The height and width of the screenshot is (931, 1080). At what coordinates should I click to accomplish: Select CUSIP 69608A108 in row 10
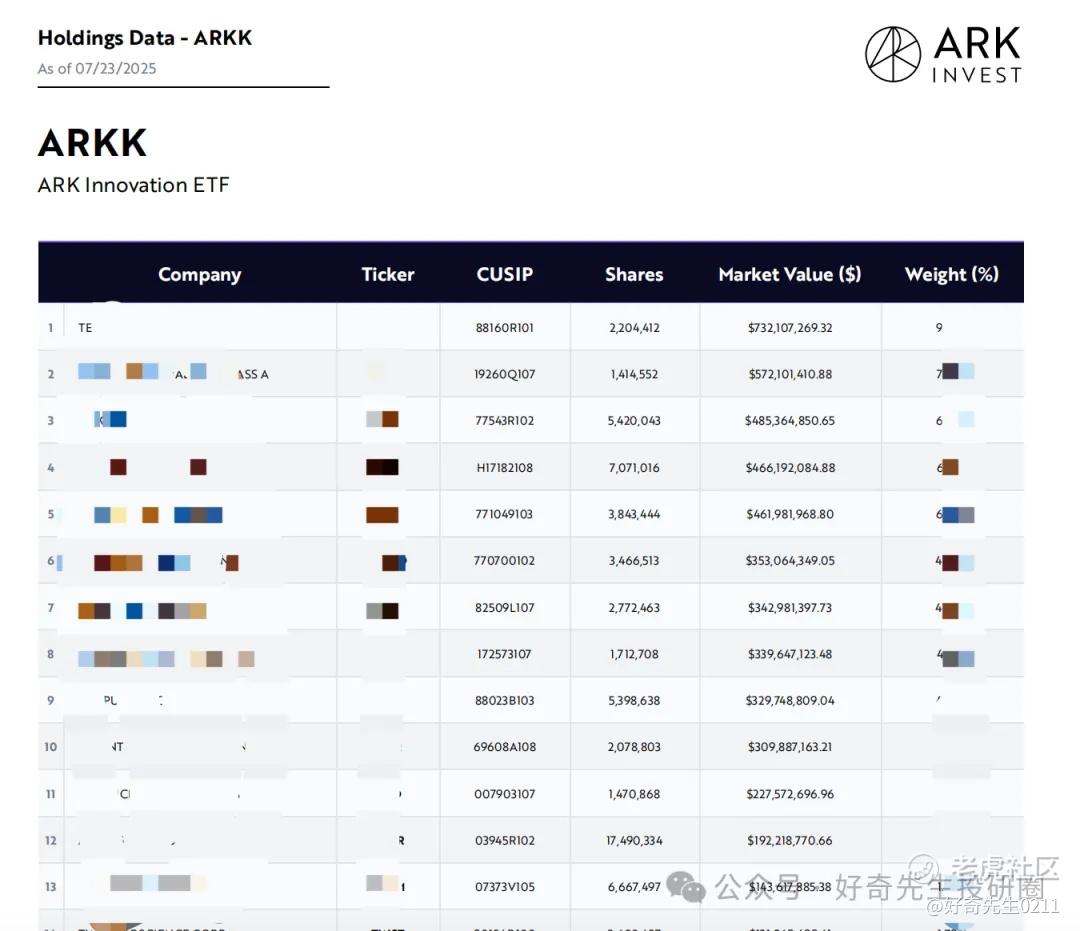(505, 747)
